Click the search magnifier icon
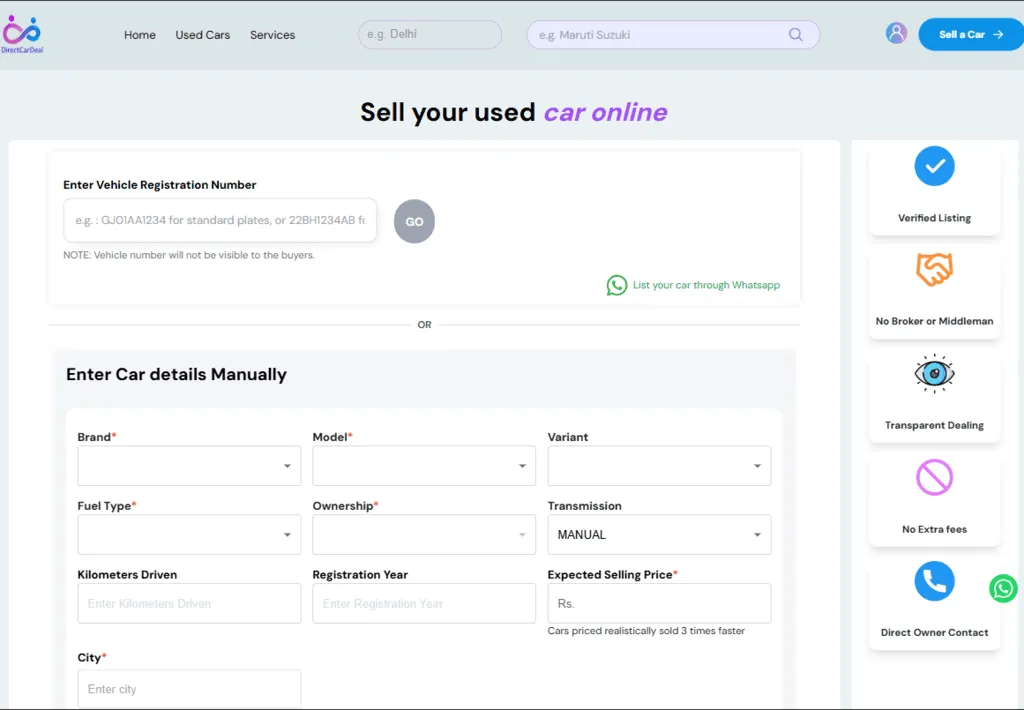The image size is (1024, 710). pyautogui.click(x=795, y=35)
